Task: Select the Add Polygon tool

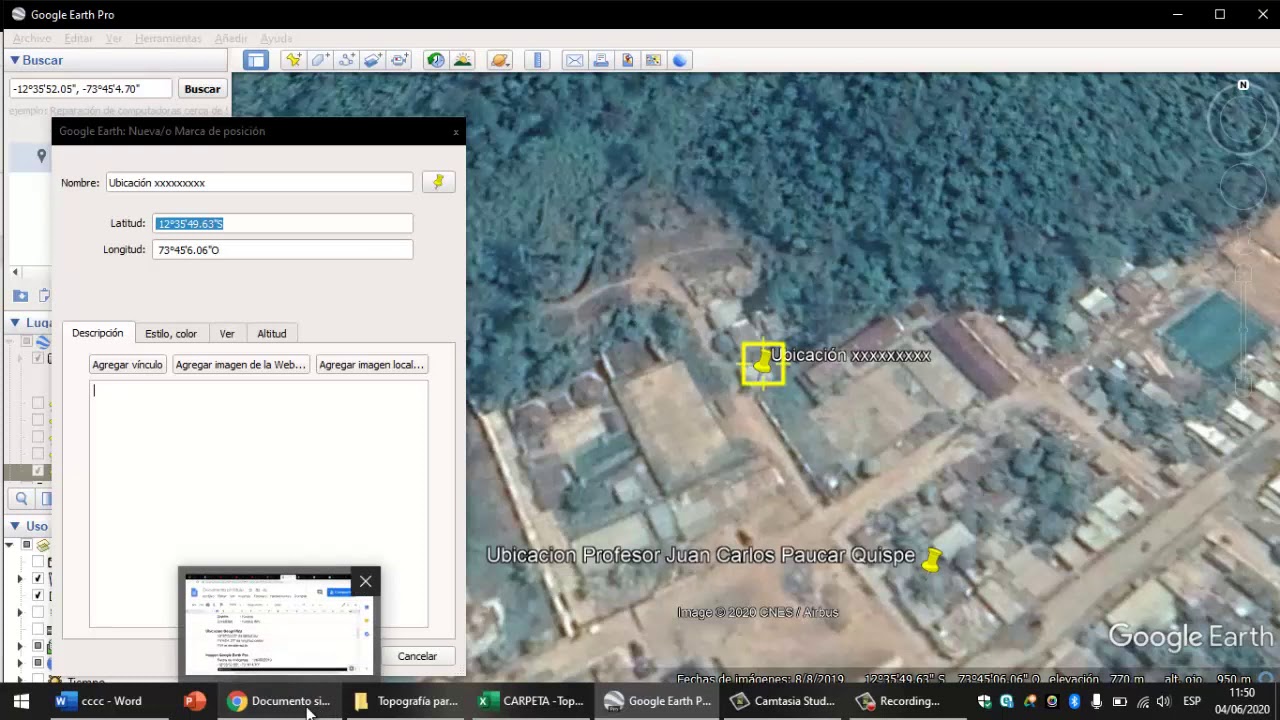Action: tap(320, 60)
